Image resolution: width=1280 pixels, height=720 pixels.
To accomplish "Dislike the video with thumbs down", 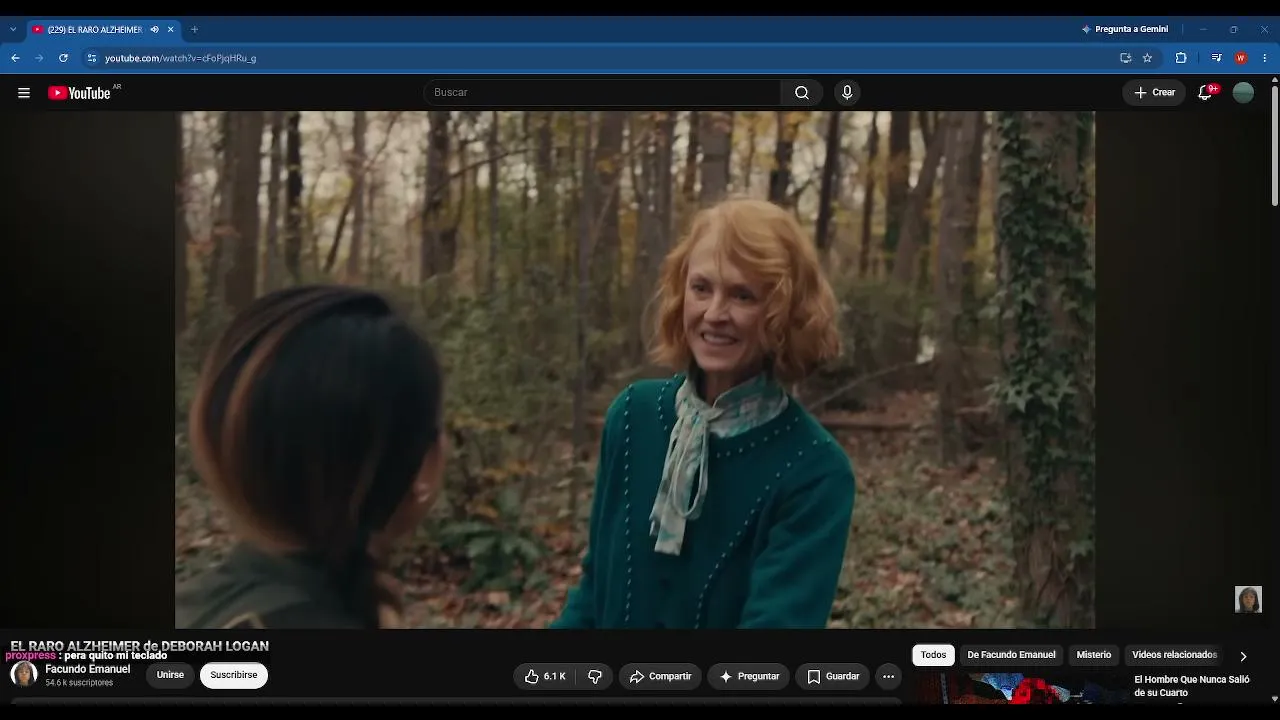I will point(595,677).
